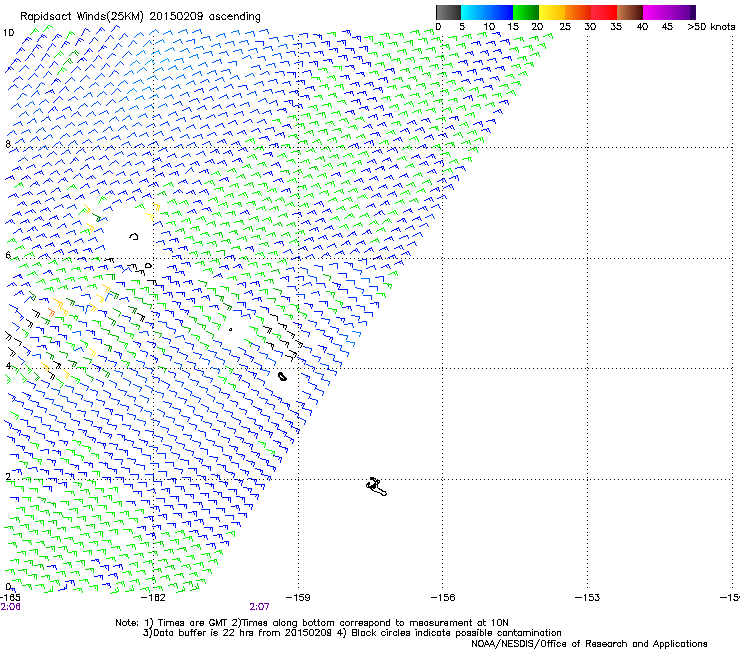Click the brown 35-40 knots legend swatch

[630, 12]
